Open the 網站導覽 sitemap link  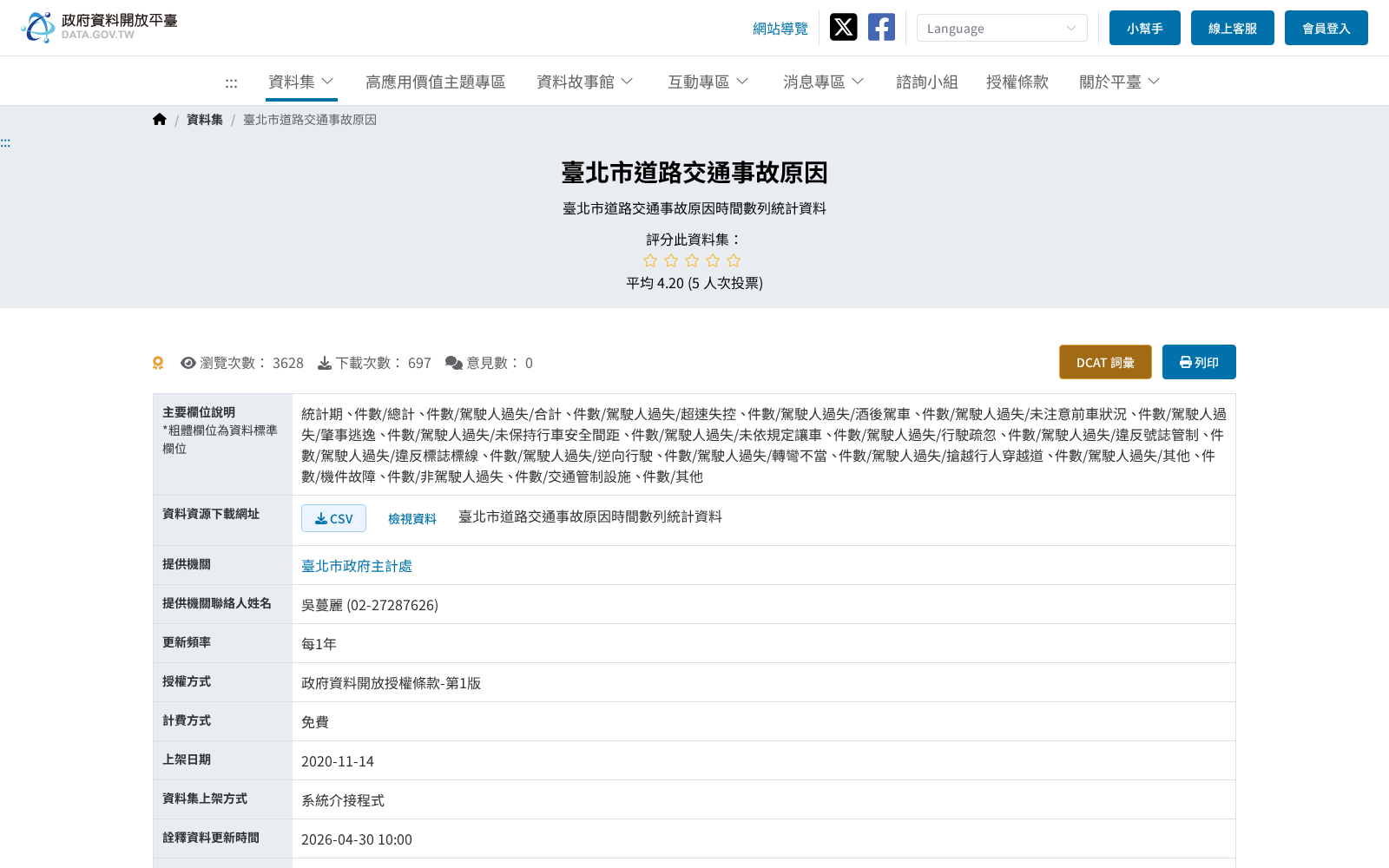tap(780, 29)
